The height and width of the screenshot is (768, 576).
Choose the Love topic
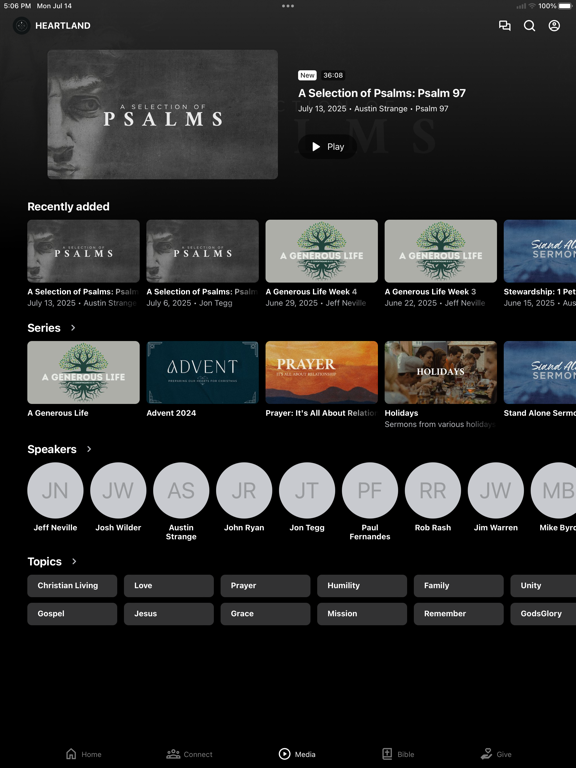point(168,586)
